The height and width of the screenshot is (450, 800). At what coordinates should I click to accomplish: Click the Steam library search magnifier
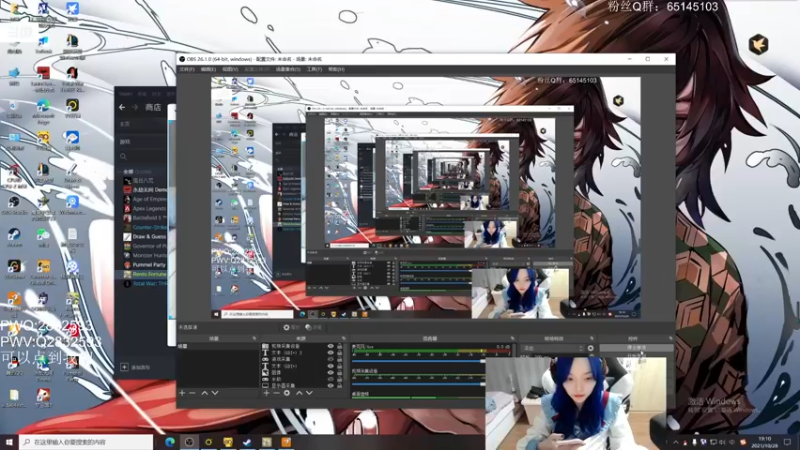(123, 157)
